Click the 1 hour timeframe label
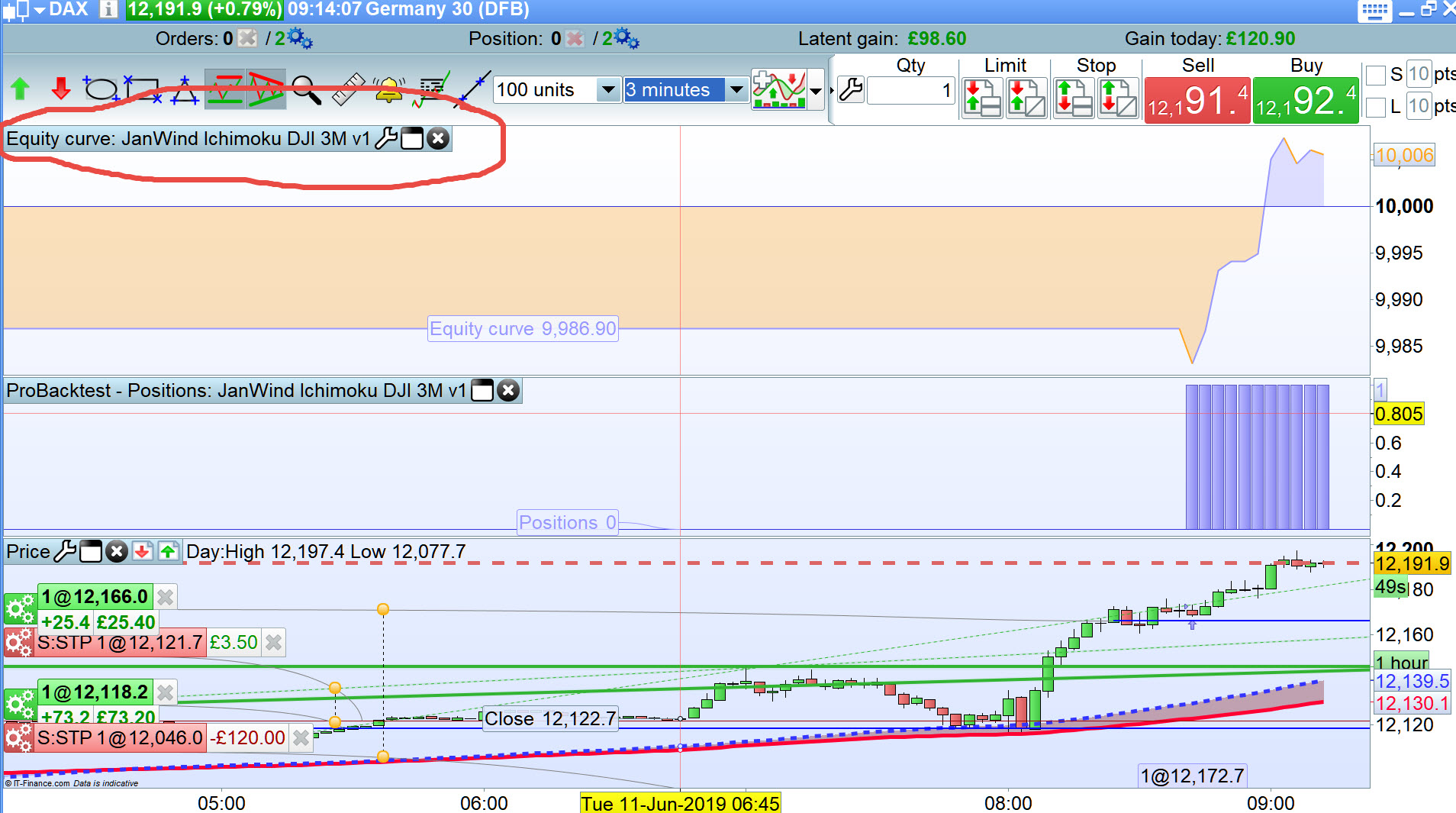Image resolution: width=1456 pixels, height=813 pixels. [x=1401, y=662]
